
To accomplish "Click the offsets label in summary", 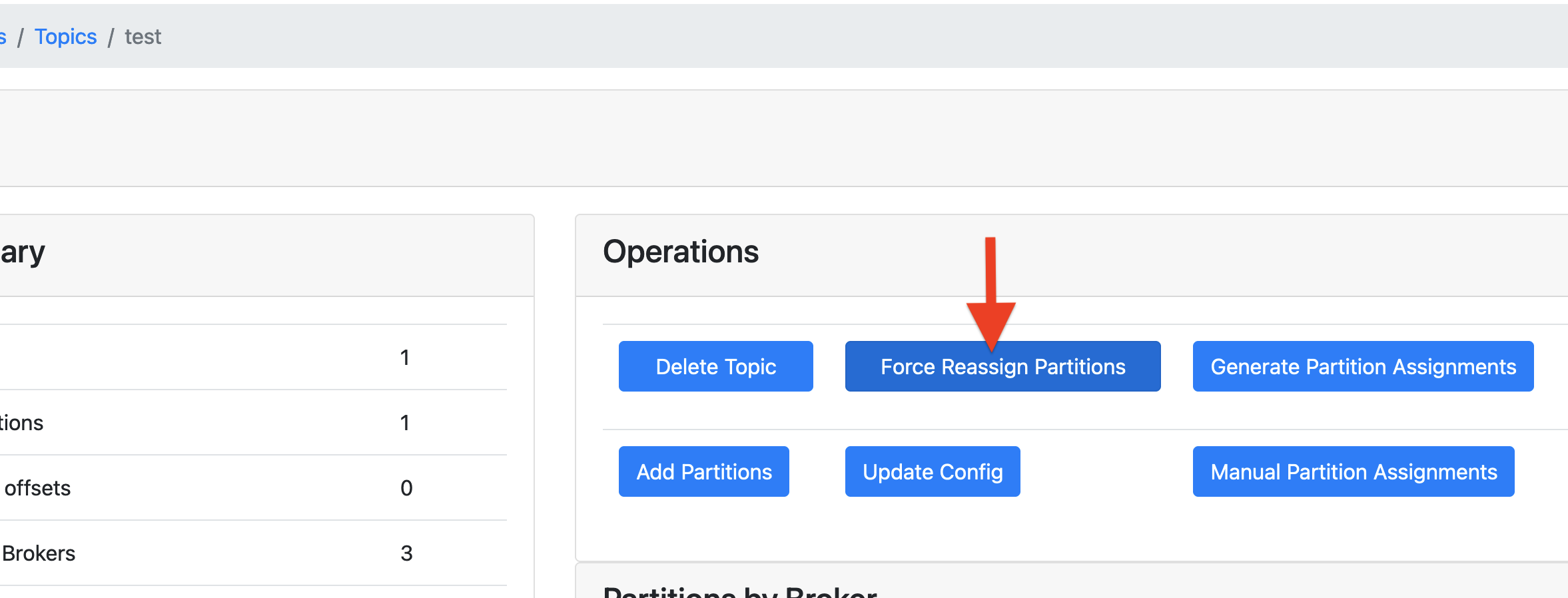I will tap(37, 487).
